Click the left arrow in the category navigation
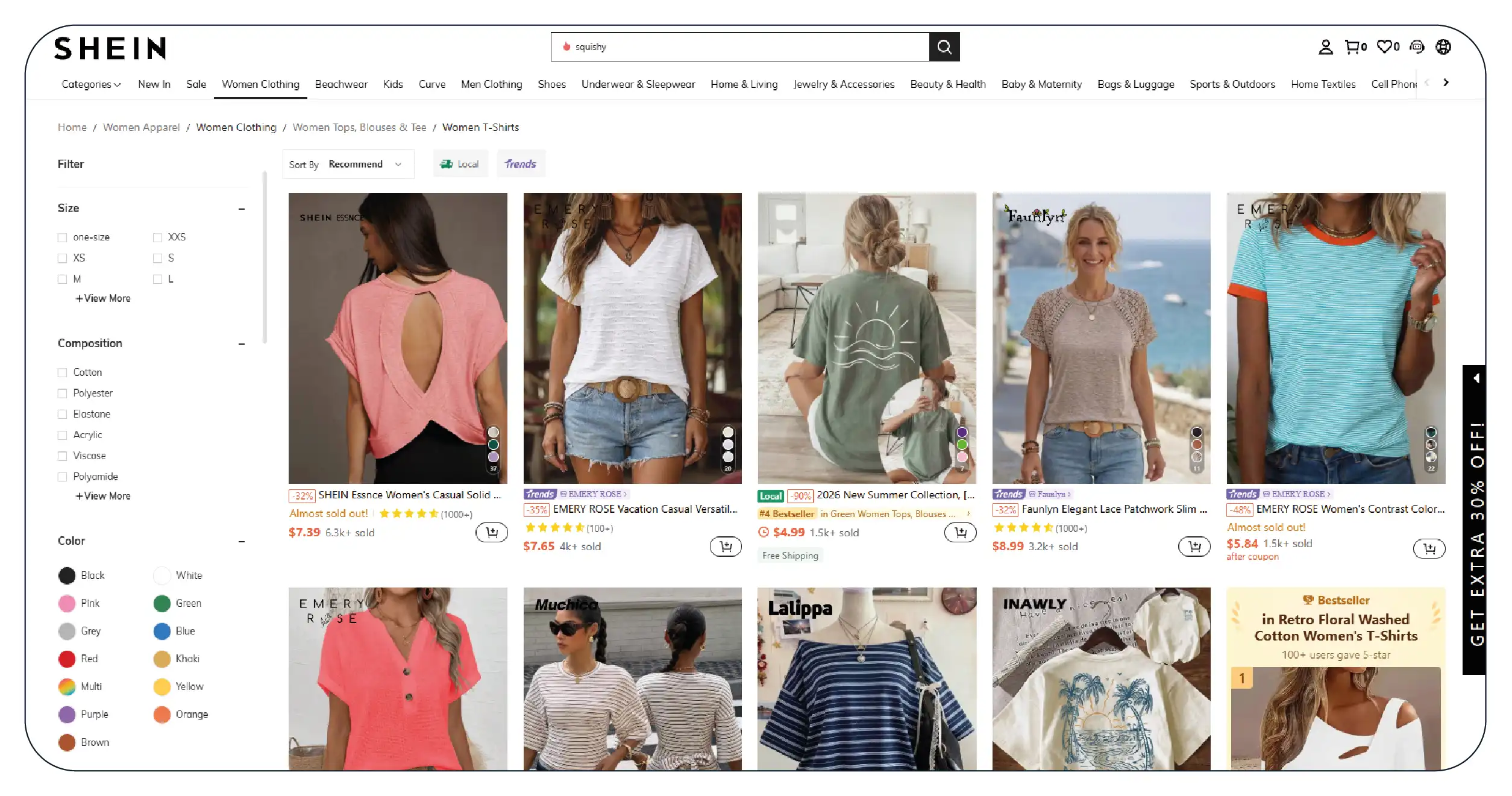The image size is (1512, 796). point(1426,83)
